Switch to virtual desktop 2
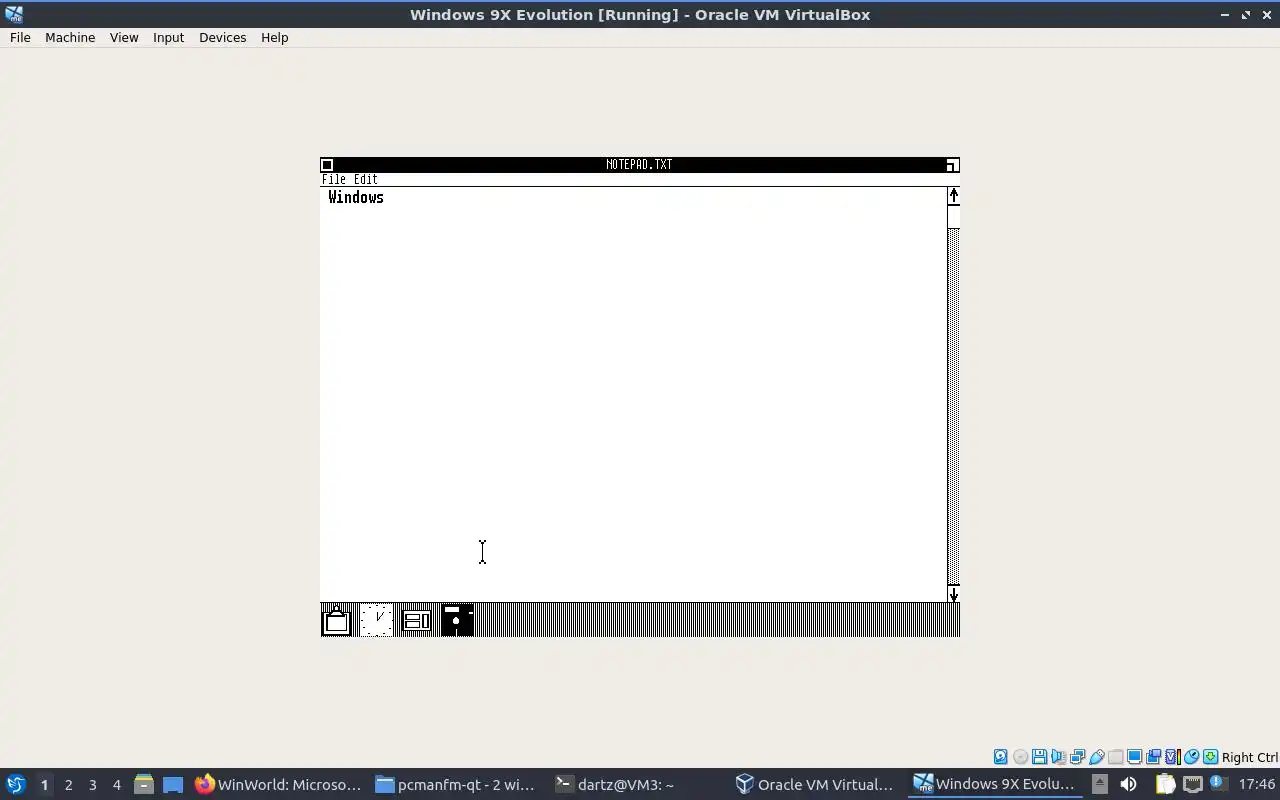The height and width of the screenshot is (800, 1280). coord(68,784)
